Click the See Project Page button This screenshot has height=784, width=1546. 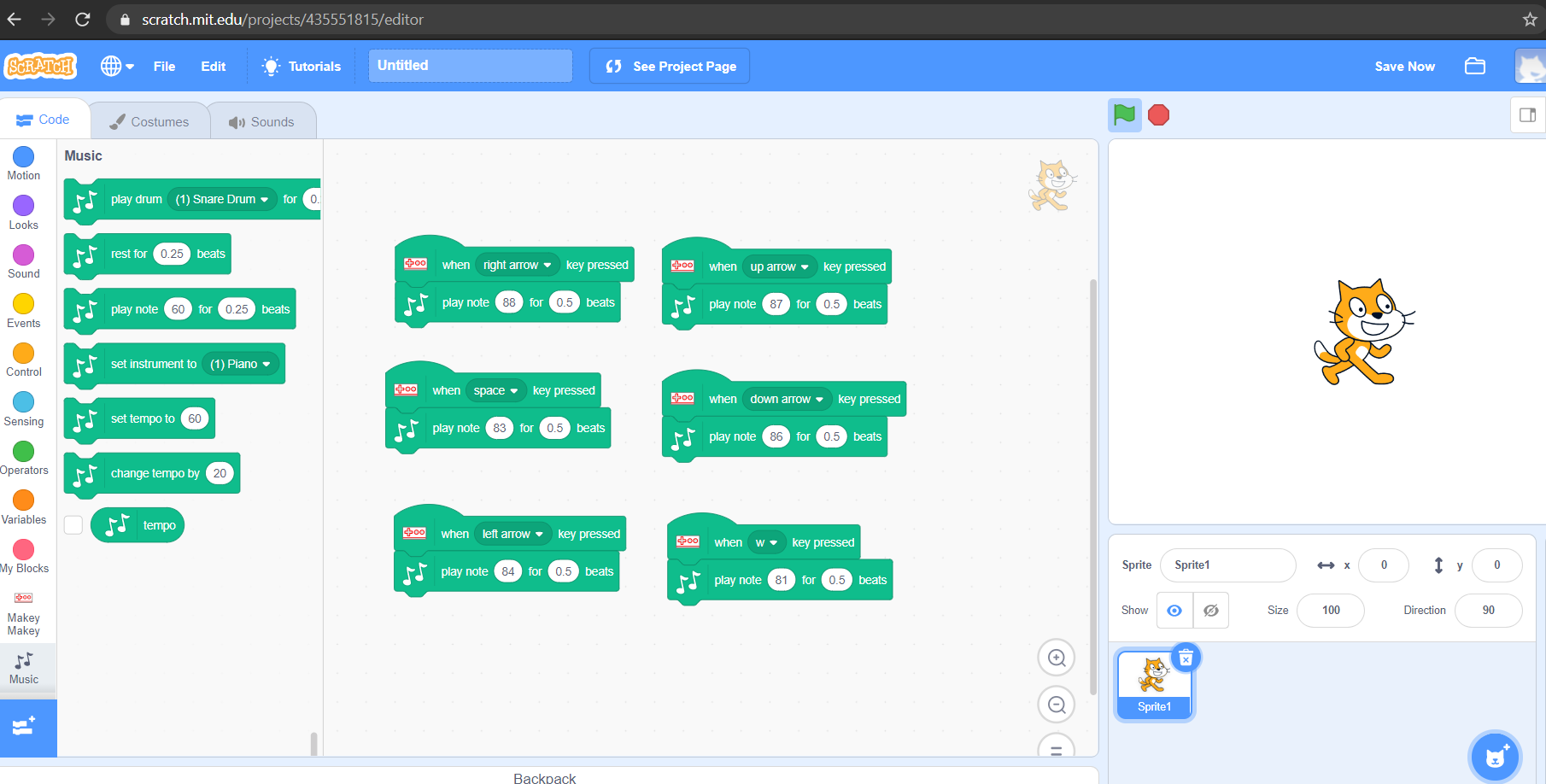coord(670,66)
